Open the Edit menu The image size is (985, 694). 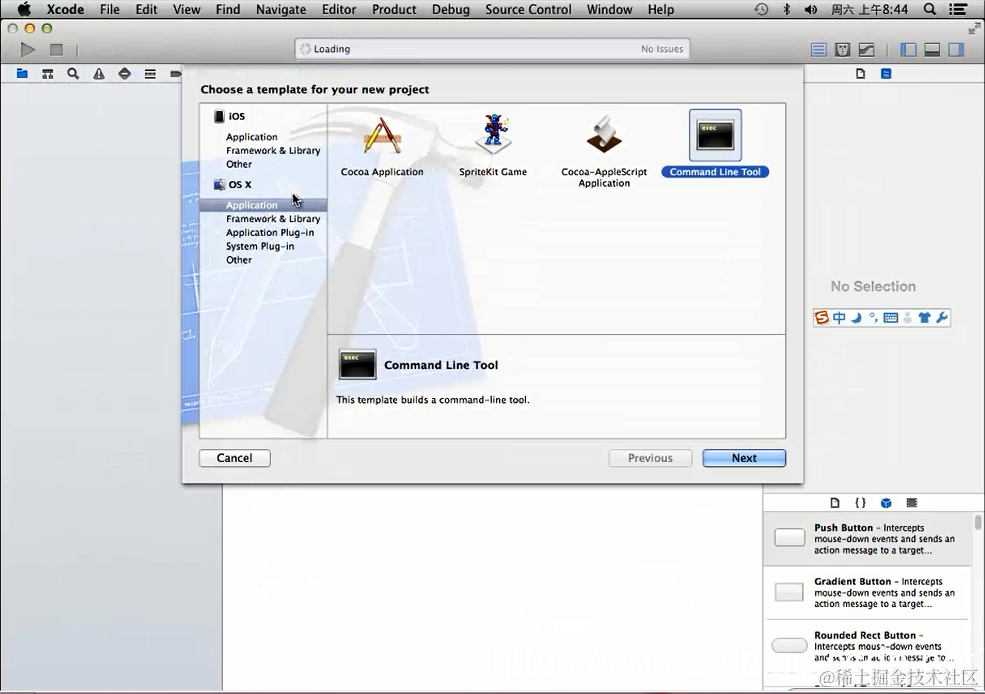click(146, 9)
